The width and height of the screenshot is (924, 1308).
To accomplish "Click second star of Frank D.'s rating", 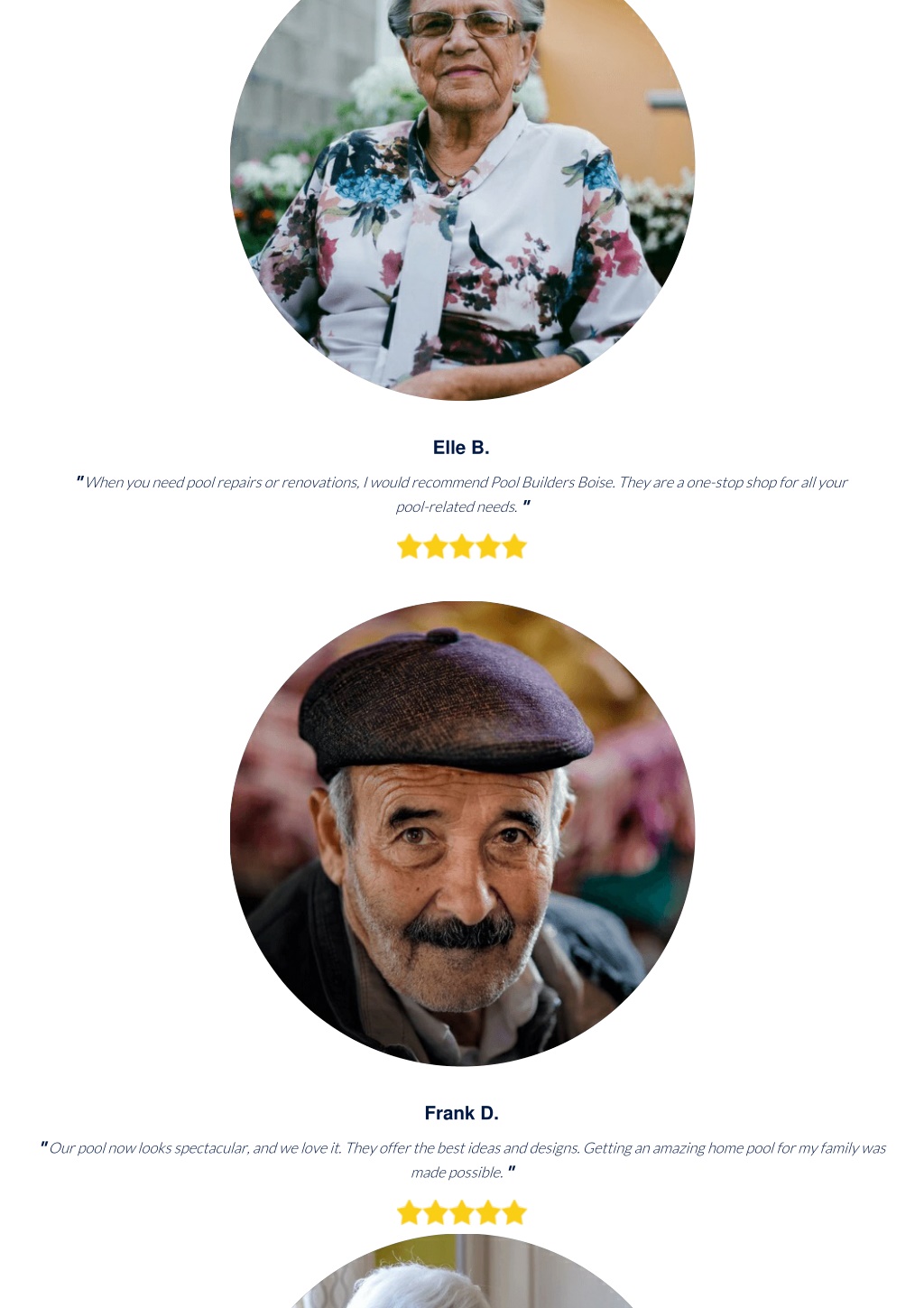I will coord(435,1212).
